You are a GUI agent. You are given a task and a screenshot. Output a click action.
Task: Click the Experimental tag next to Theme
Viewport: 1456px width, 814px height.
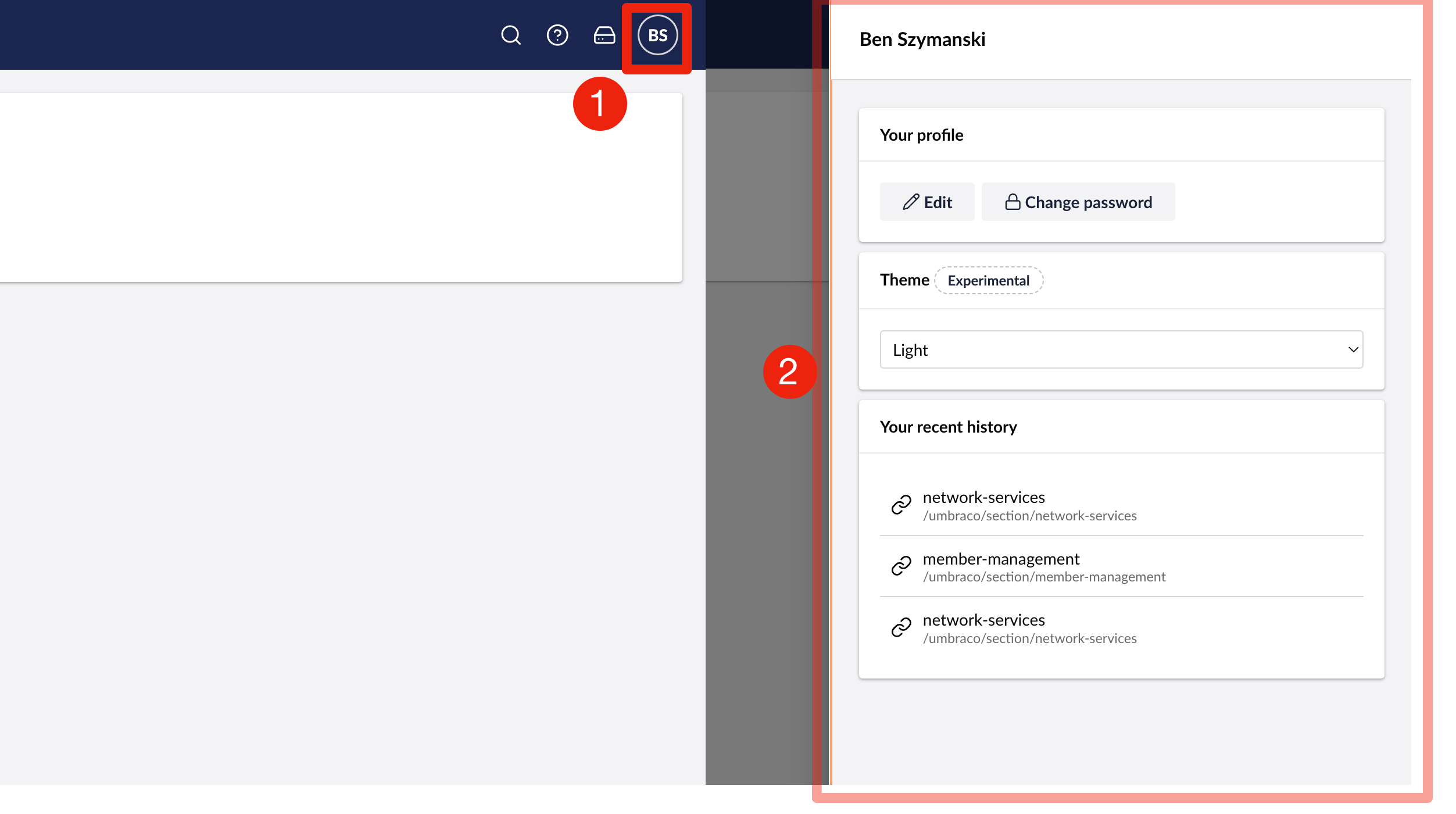(x=988, y=280)
